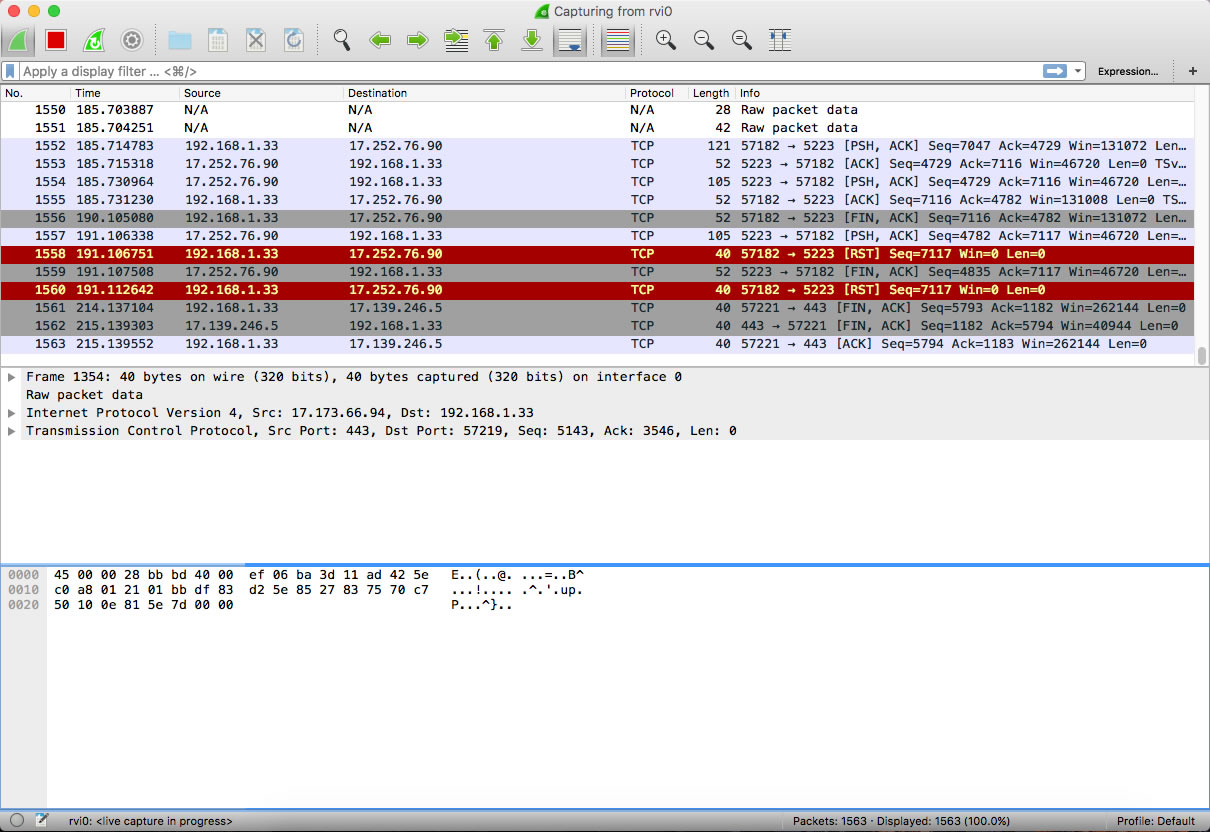Screen dimensions: 1210x832
Task: Sort by the Source column header
Action: coord(262,93)
